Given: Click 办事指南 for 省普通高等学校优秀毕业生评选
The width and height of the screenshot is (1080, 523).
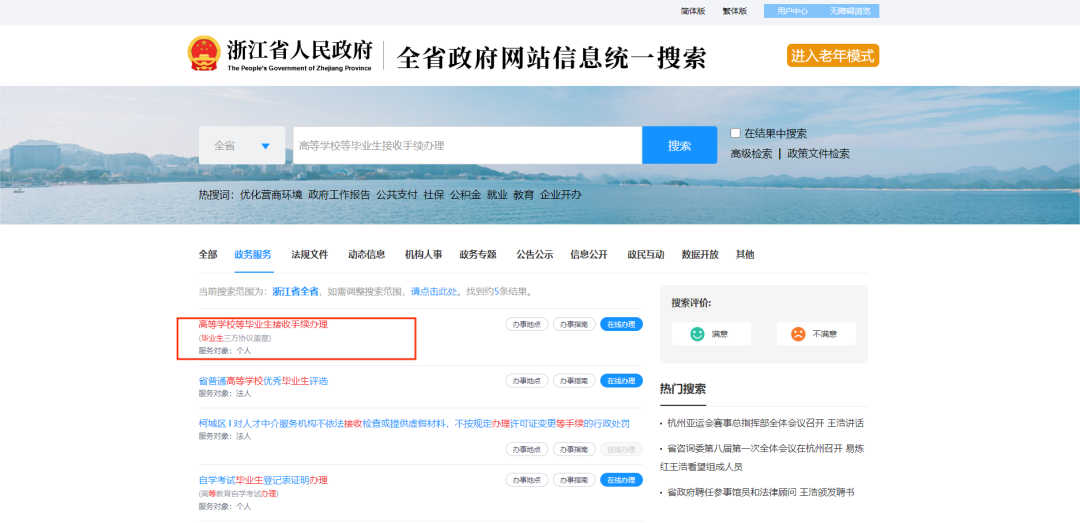Looking at the screenshot, I should coord(574,380).
